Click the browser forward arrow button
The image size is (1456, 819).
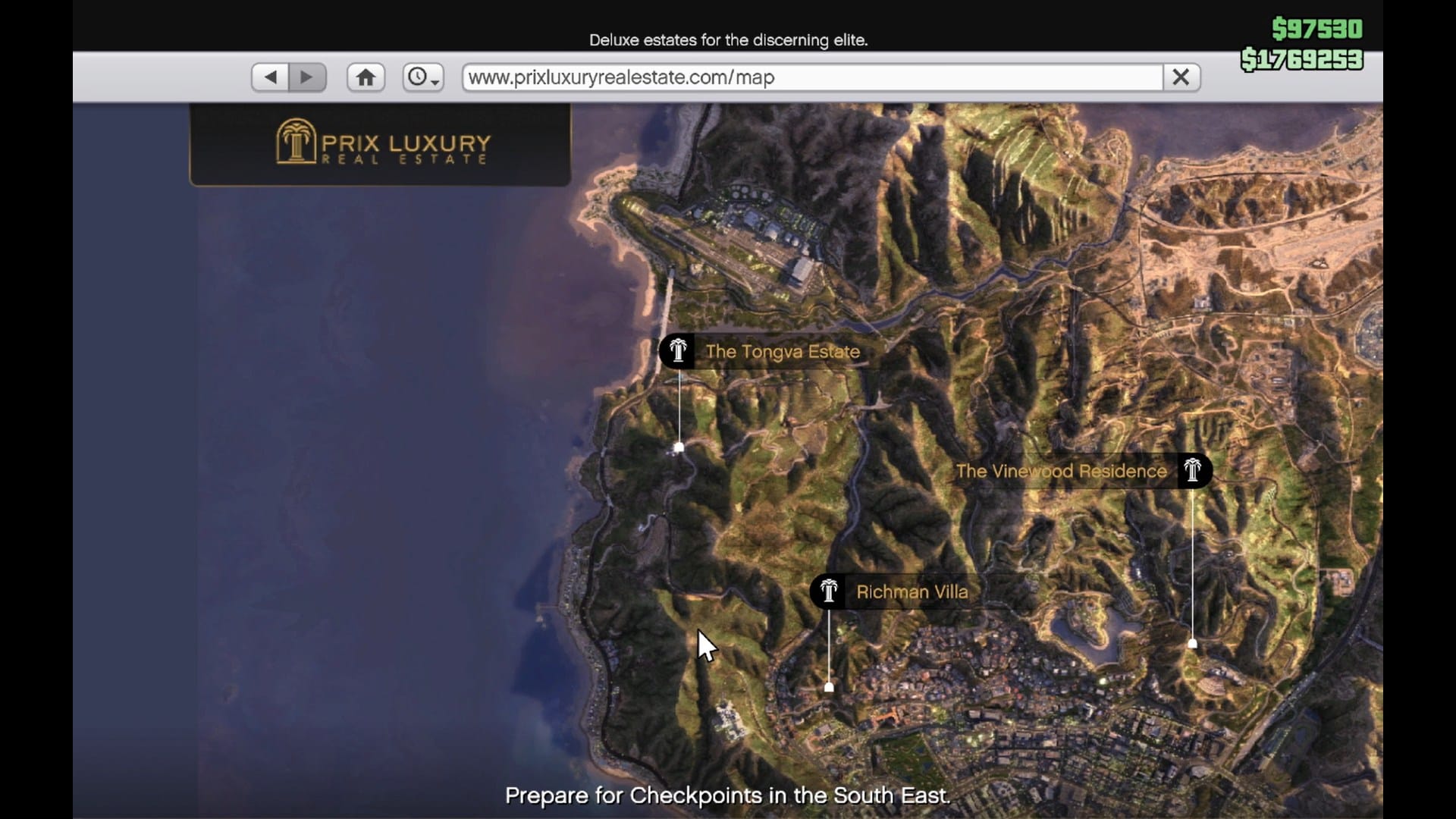point(307,77)
